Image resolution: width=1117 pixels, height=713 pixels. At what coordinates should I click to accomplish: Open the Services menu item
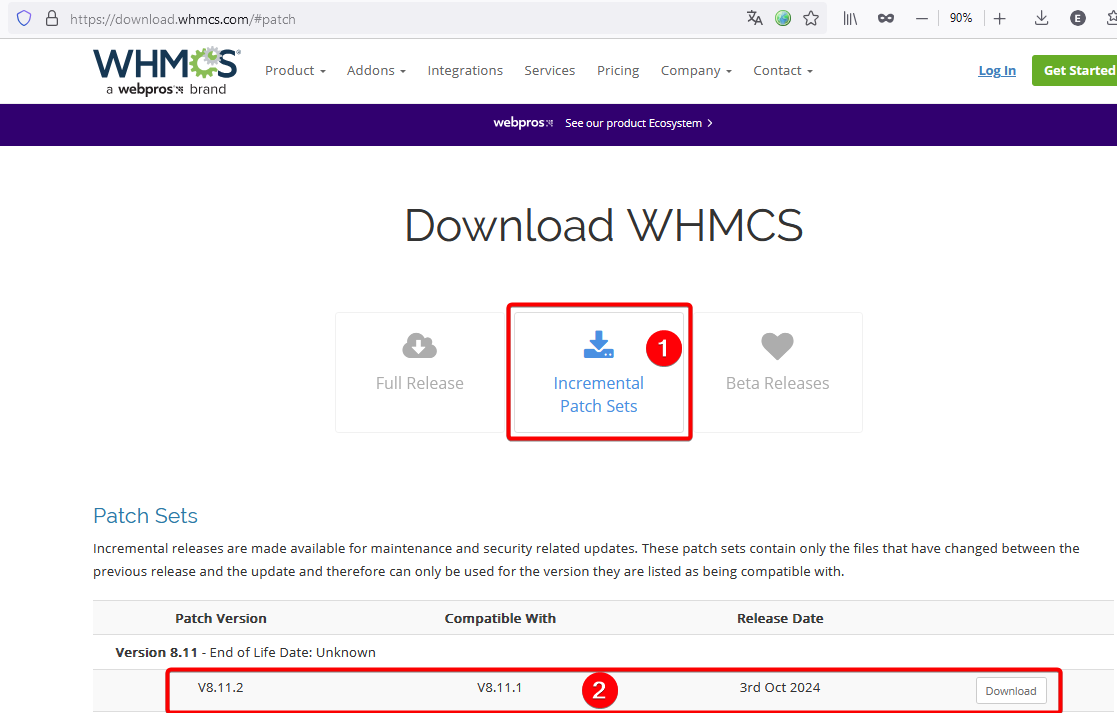pyautogui.click(x=549, y=71)
